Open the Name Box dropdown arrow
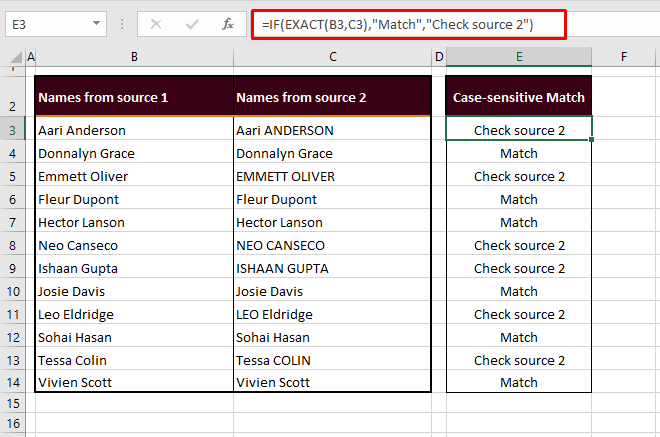The image size is (660, 437). [x=95, y=24]
